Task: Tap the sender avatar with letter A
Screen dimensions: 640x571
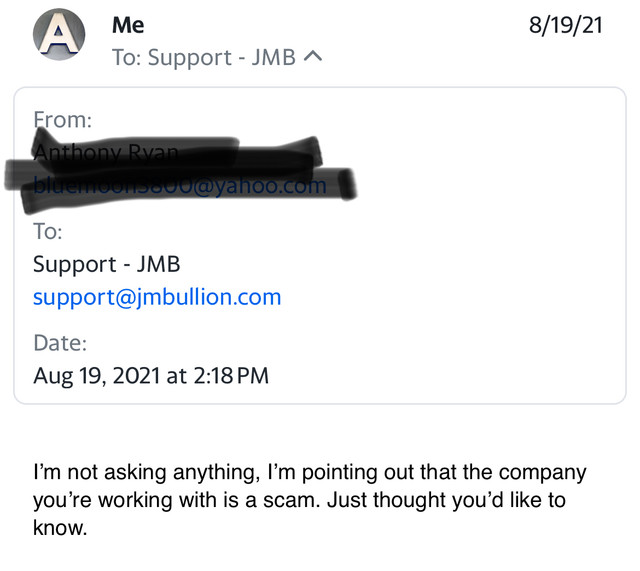Action: 59,34
